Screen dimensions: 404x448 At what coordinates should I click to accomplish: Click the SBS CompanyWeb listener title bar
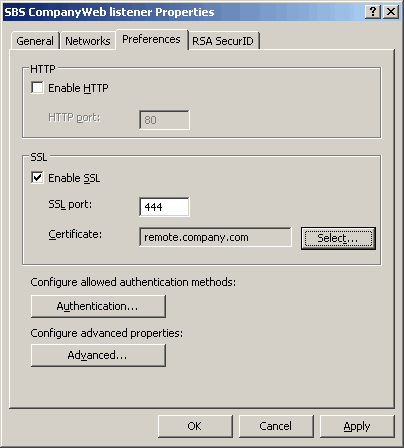183,12
